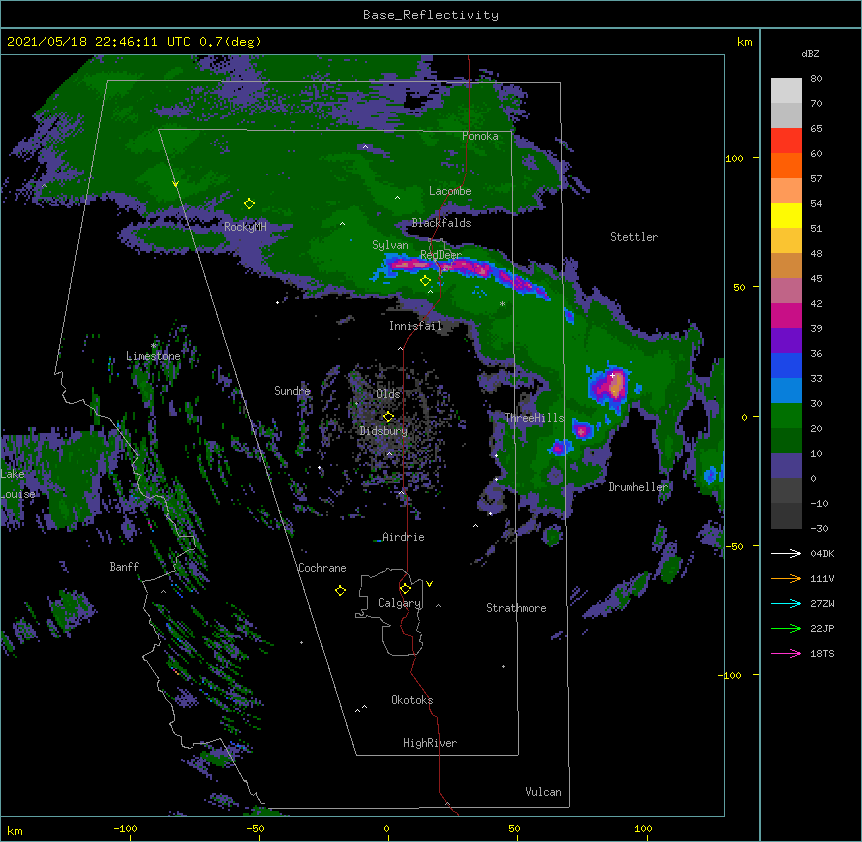Click the Lacombe town label
862x842 pixels.
pos(450,191)
